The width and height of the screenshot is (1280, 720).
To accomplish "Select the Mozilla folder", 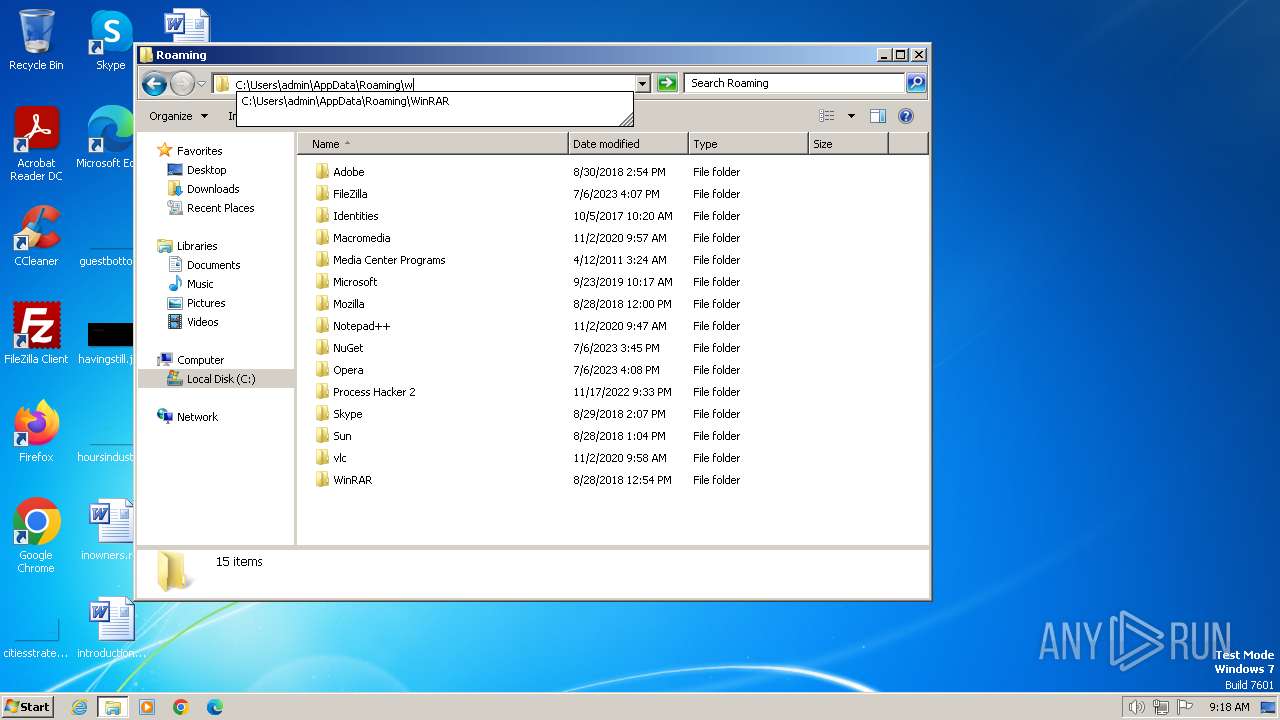I will (348, 304).
